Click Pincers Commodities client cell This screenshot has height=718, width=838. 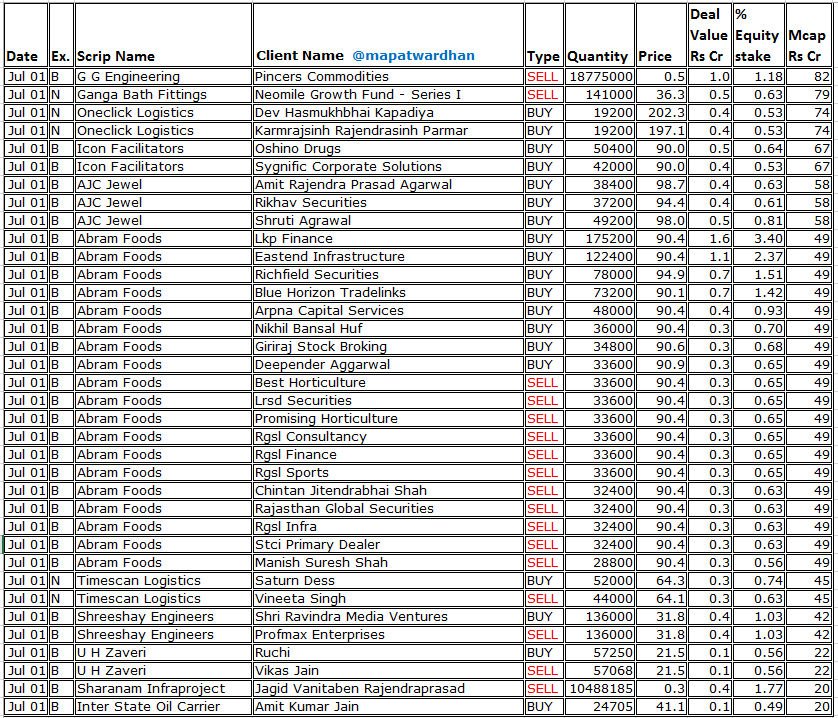tap(389, 76)
